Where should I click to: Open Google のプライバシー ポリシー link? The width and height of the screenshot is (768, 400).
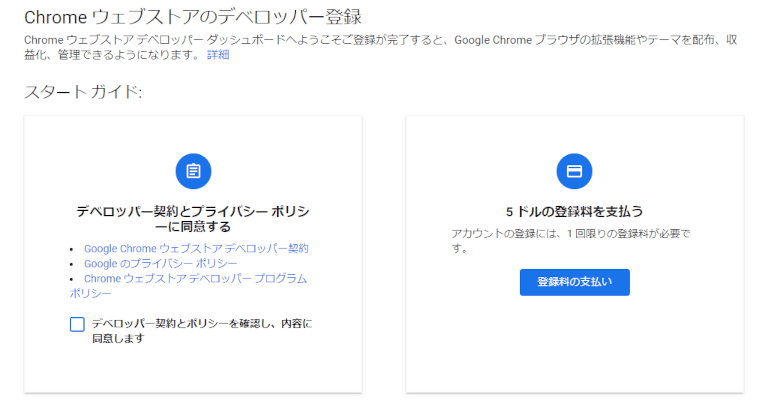(x=161, y=264)
